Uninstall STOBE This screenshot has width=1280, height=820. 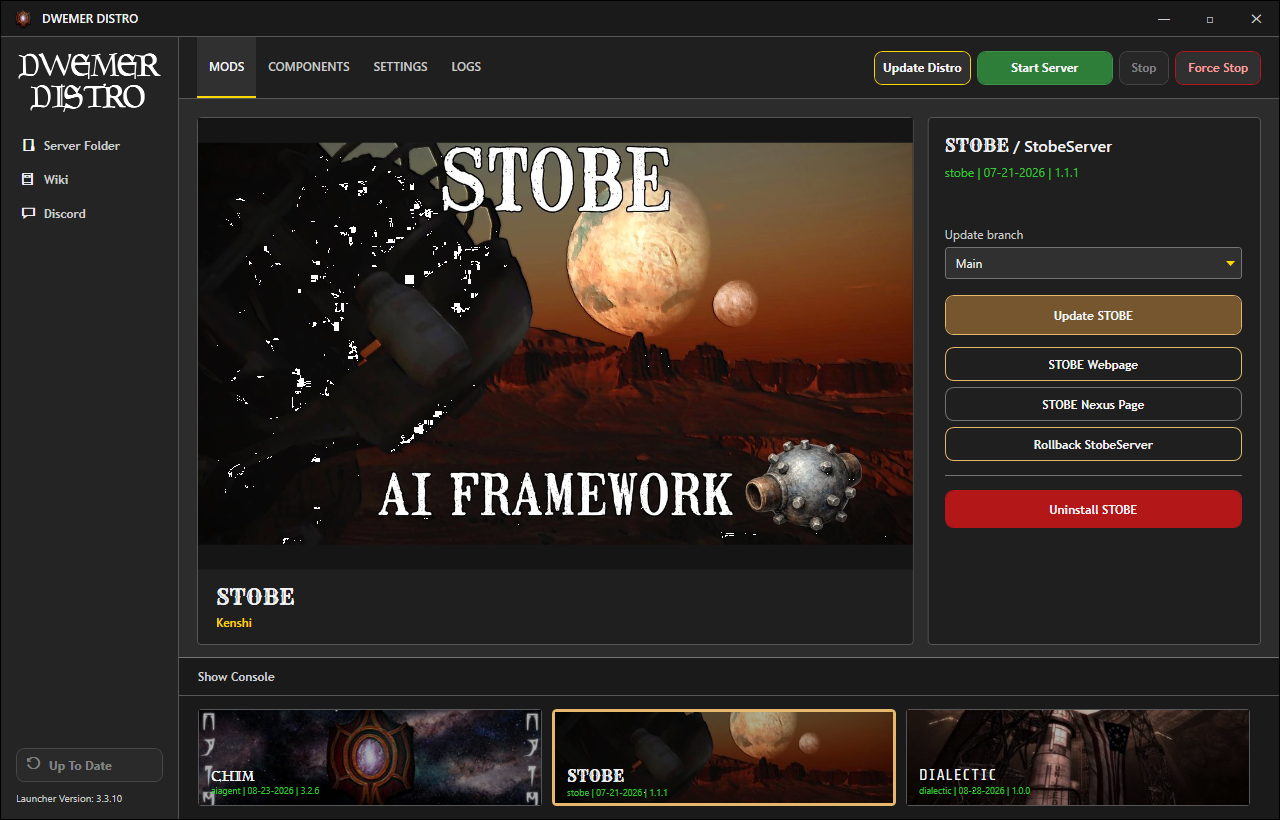[1093, 509]
